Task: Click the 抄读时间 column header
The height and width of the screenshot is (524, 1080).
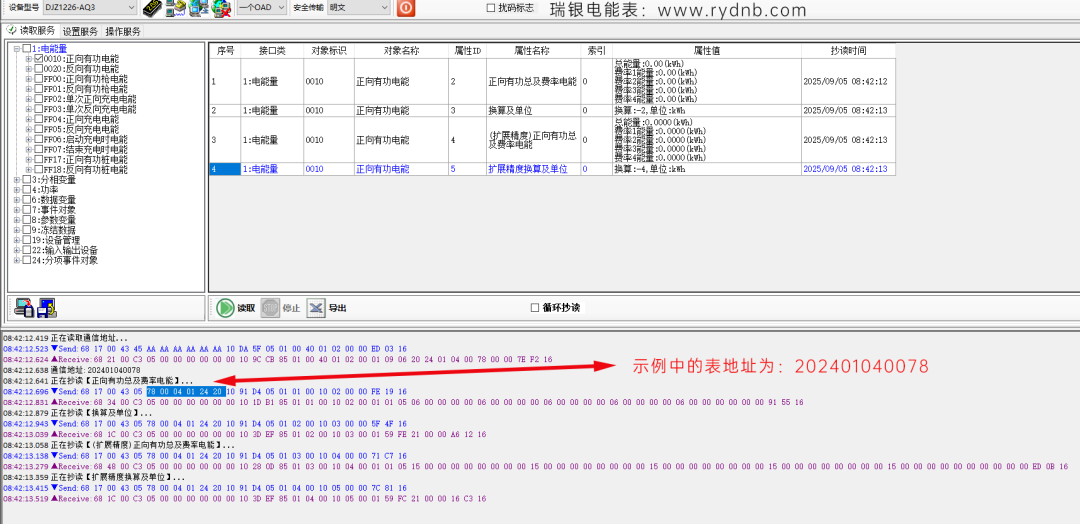Action: click(848, 51)
